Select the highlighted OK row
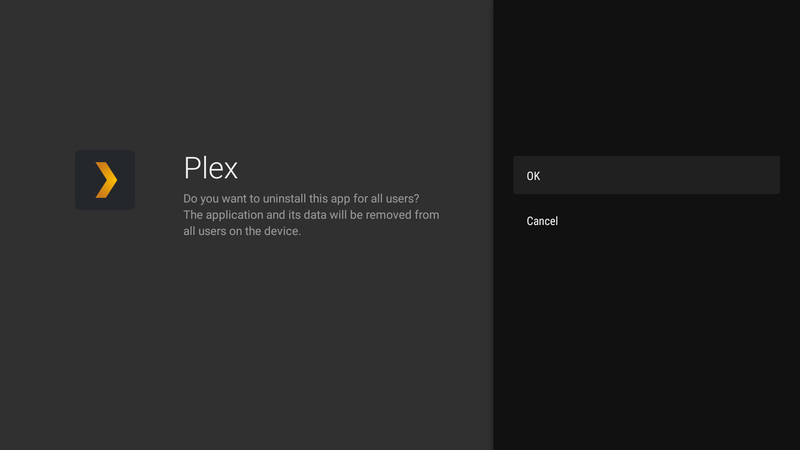800x450 pixels. [x=646, y=175]
